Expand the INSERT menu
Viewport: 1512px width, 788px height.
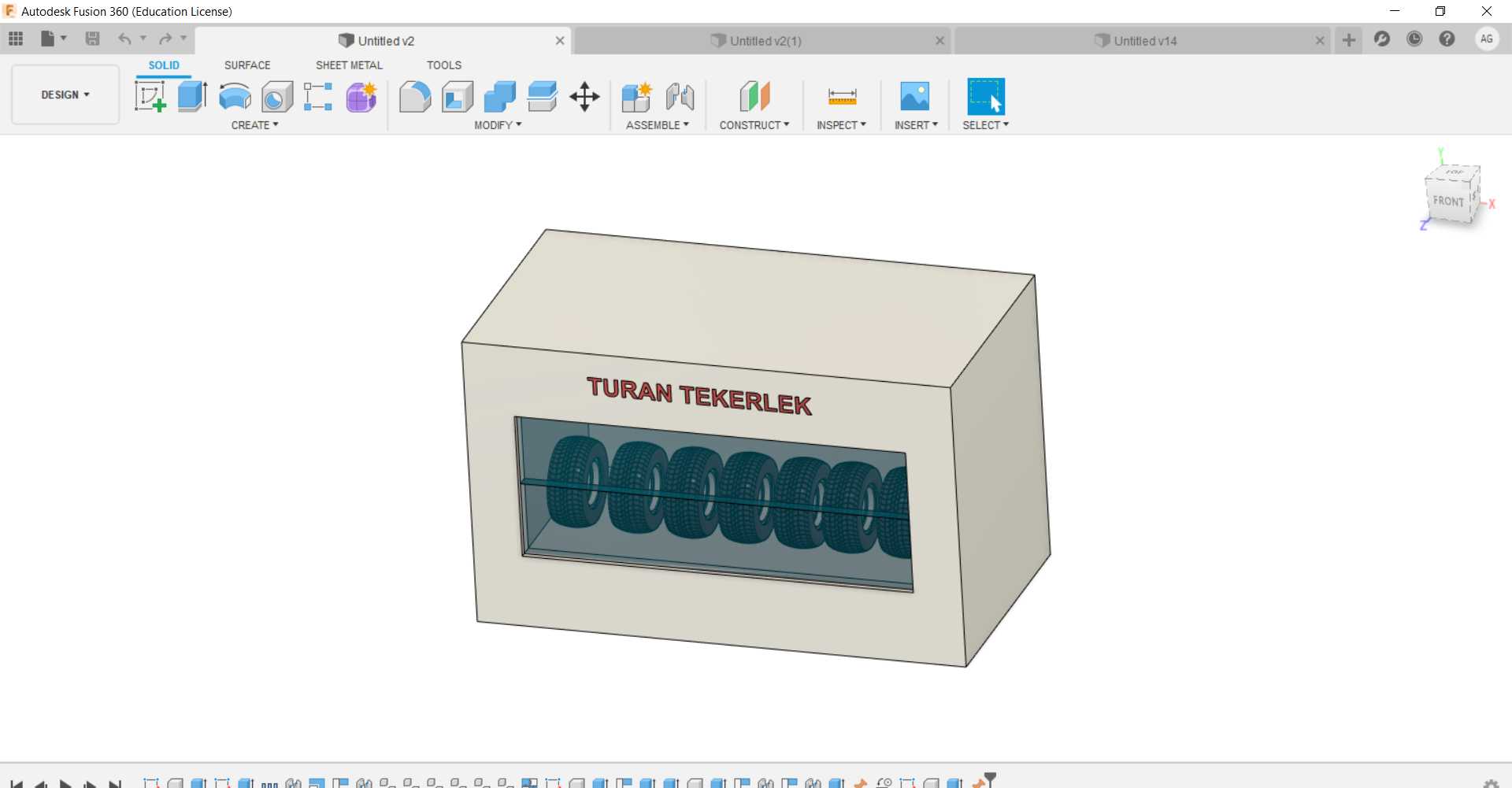pos(916,125)
